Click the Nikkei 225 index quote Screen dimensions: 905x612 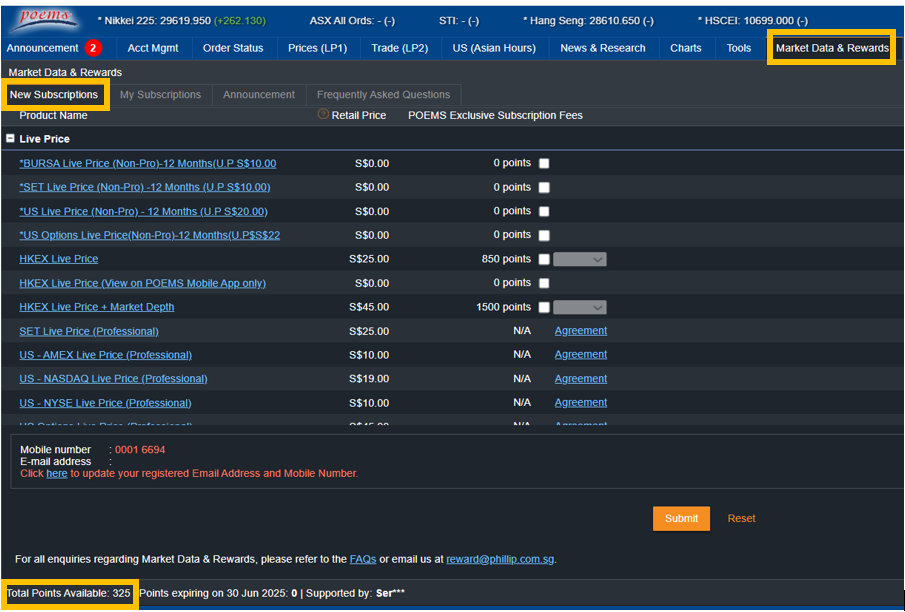pyautogui.click(x=182, y=21)
